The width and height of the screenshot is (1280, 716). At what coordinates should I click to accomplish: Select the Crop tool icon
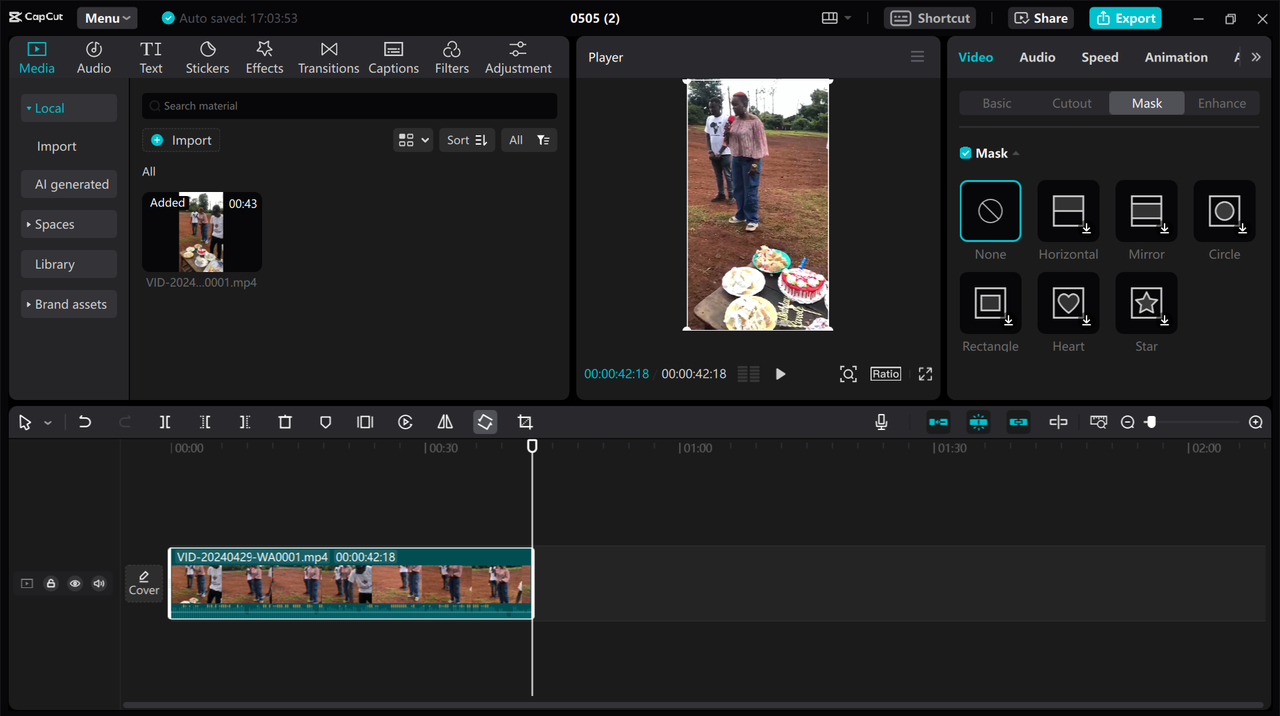point(525,422)
